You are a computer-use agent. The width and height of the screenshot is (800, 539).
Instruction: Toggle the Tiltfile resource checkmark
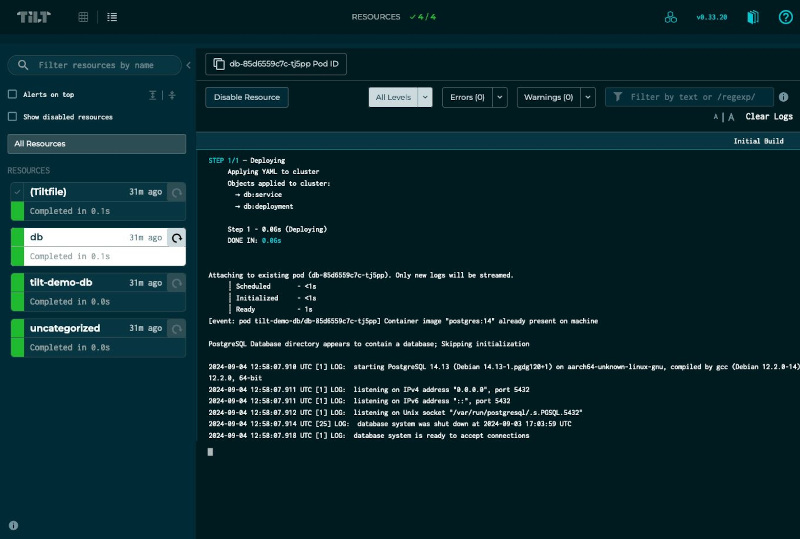[17, 191]
